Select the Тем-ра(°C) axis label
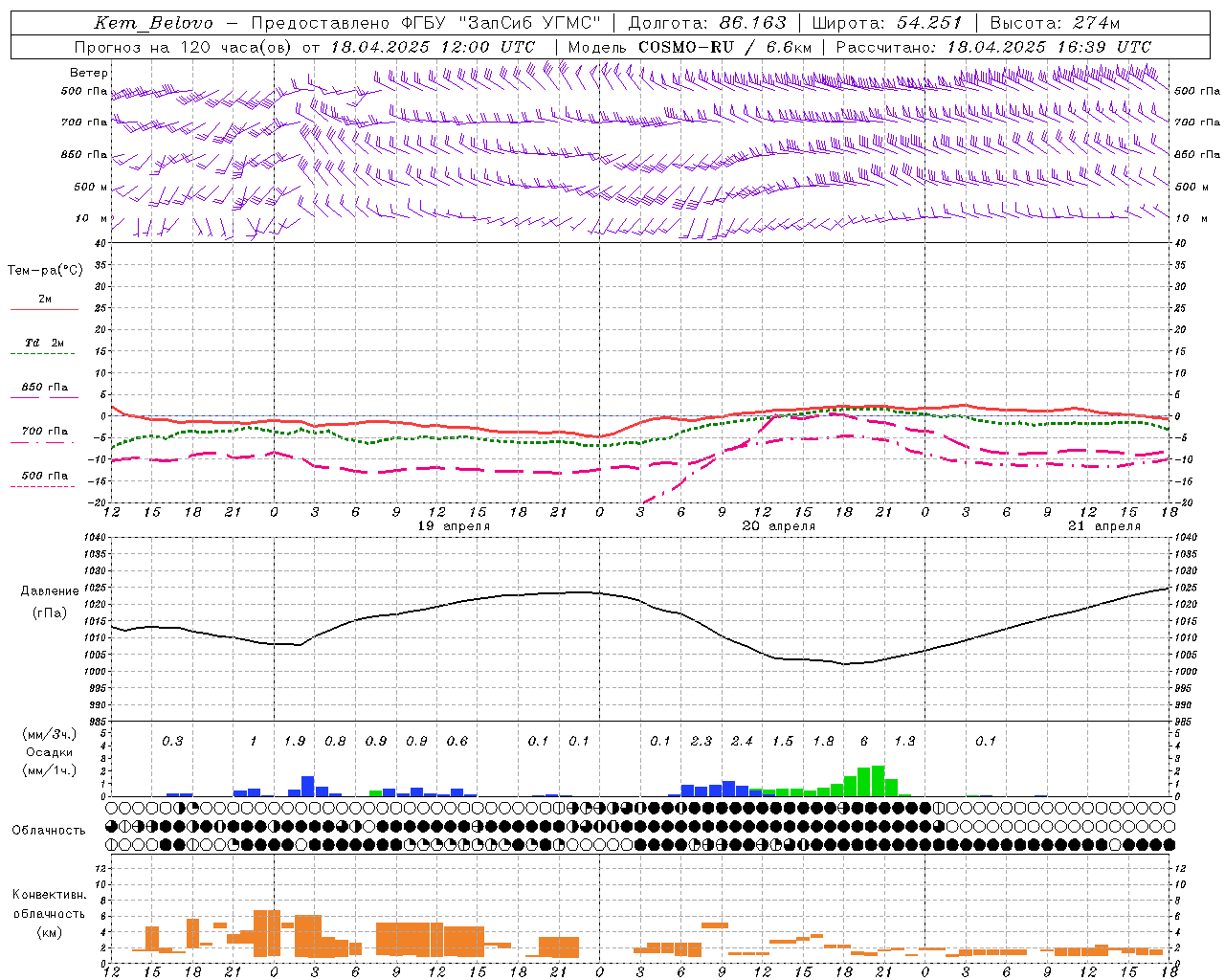Image resolution: width=1225 pixels, height=980 pixels. tap(45, 271)
